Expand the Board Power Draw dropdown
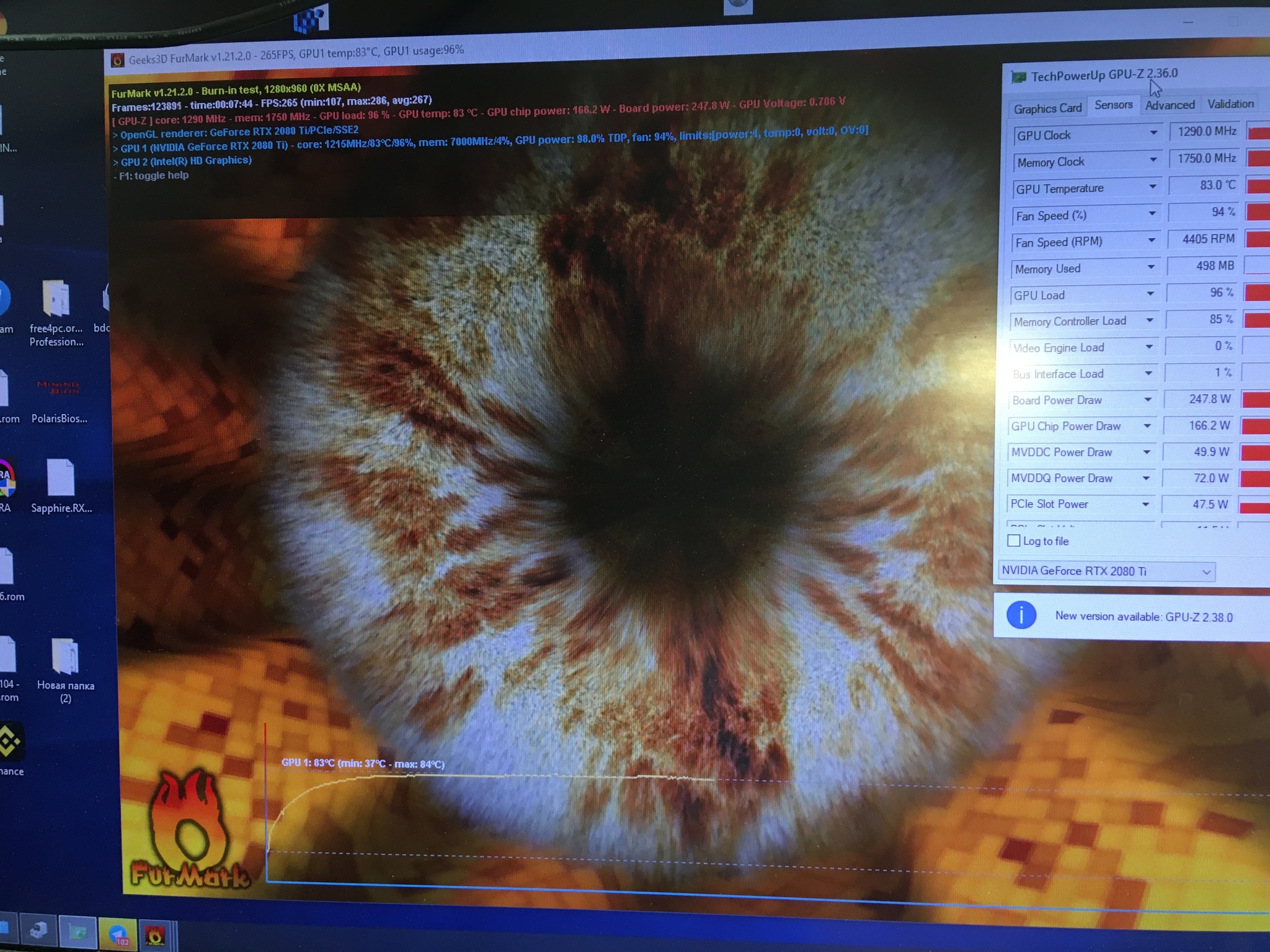This screenshot has width=1270, height=952. (x=1147, y=400)
